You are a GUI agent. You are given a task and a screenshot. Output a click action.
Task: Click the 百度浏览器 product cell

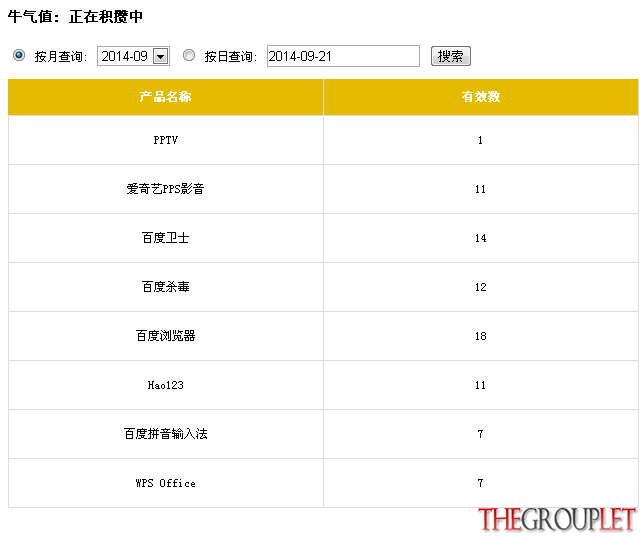(x=166, y=336)
